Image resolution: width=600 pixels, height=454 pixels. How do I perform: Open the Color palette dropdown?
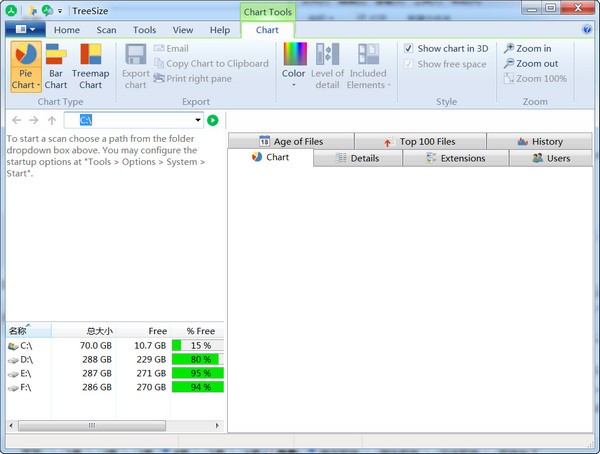[294, 65]
